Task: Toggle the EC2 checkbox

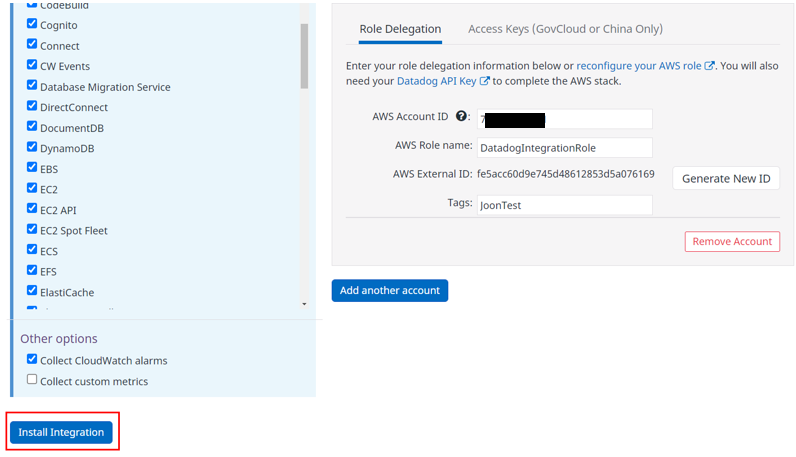Action: (32, 188)
